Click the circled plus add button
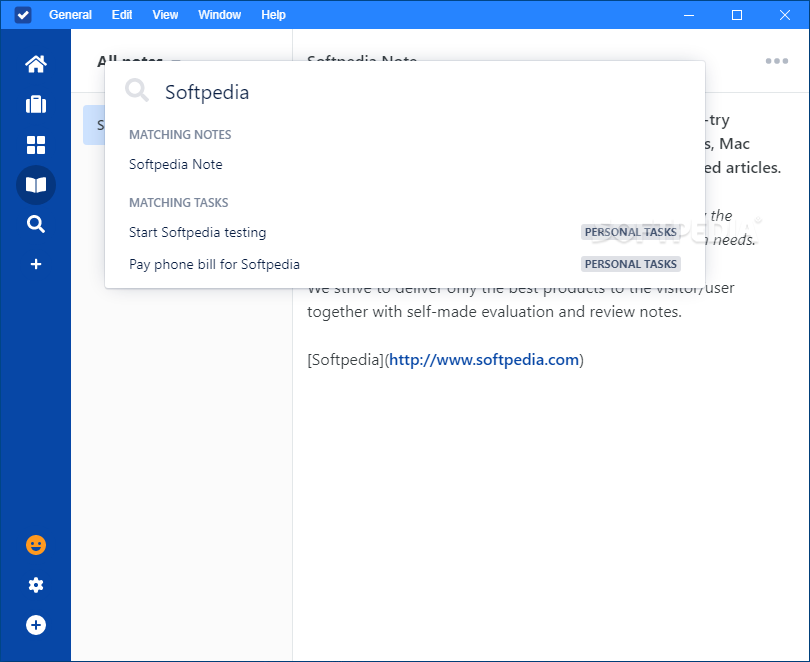Screen dimensions: 810x662 pos(36,625)
